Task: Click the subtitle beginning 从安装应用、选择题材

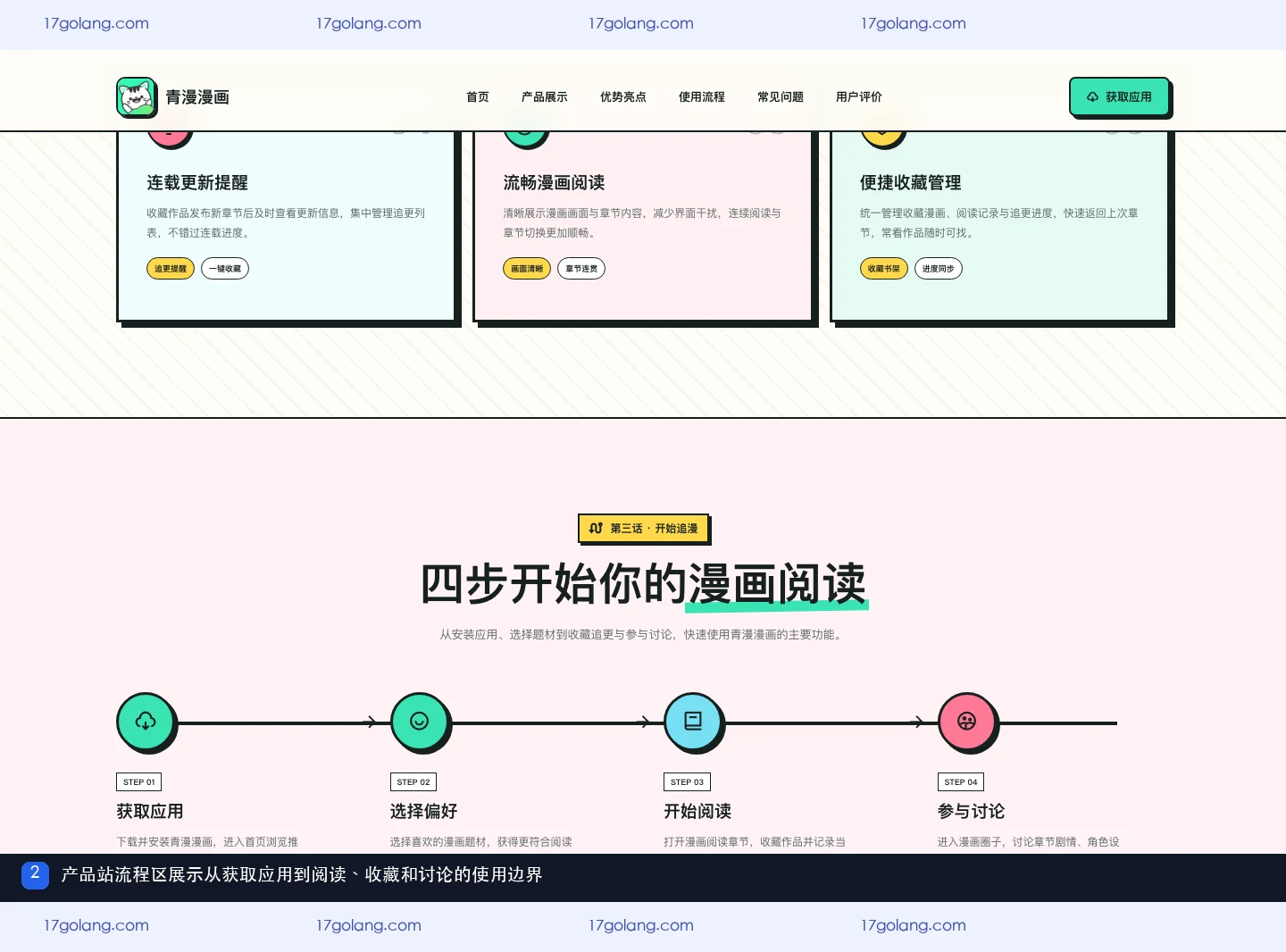Action: pyautogui.click(x=643, y=635)
